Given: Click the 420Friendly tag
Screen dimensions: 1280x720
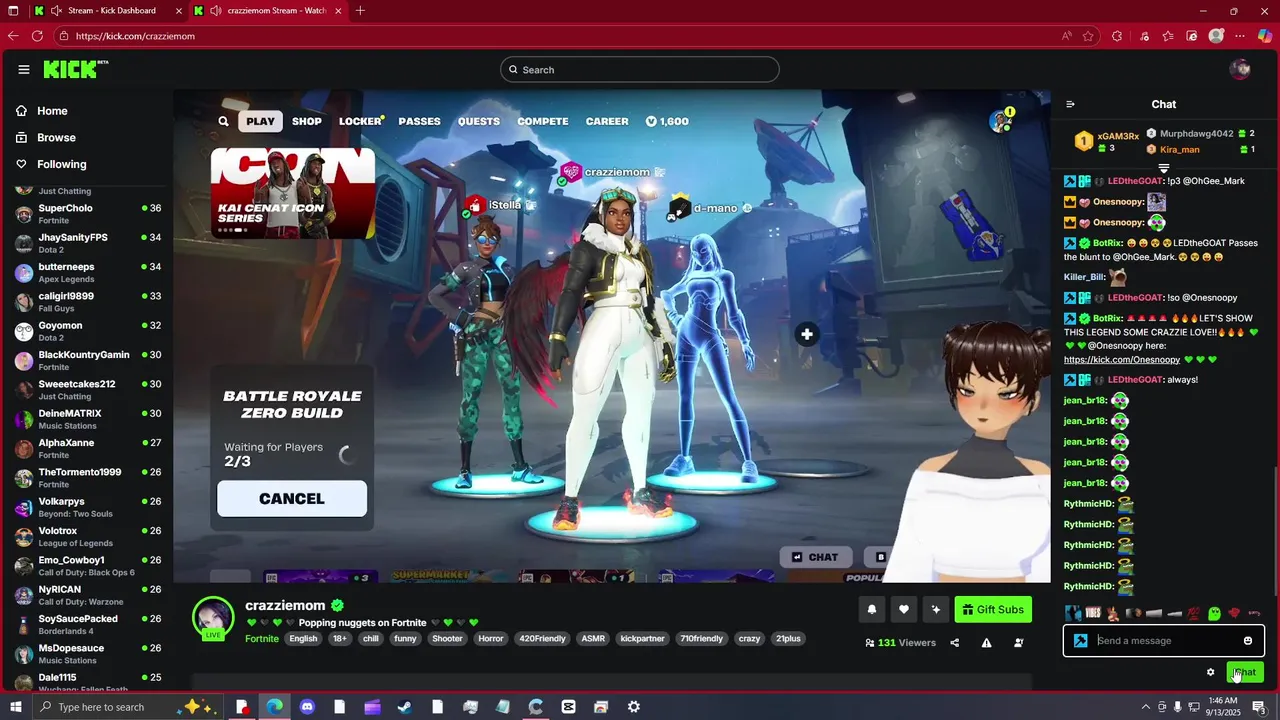Looking at the screenshot, I should point(541,638).
